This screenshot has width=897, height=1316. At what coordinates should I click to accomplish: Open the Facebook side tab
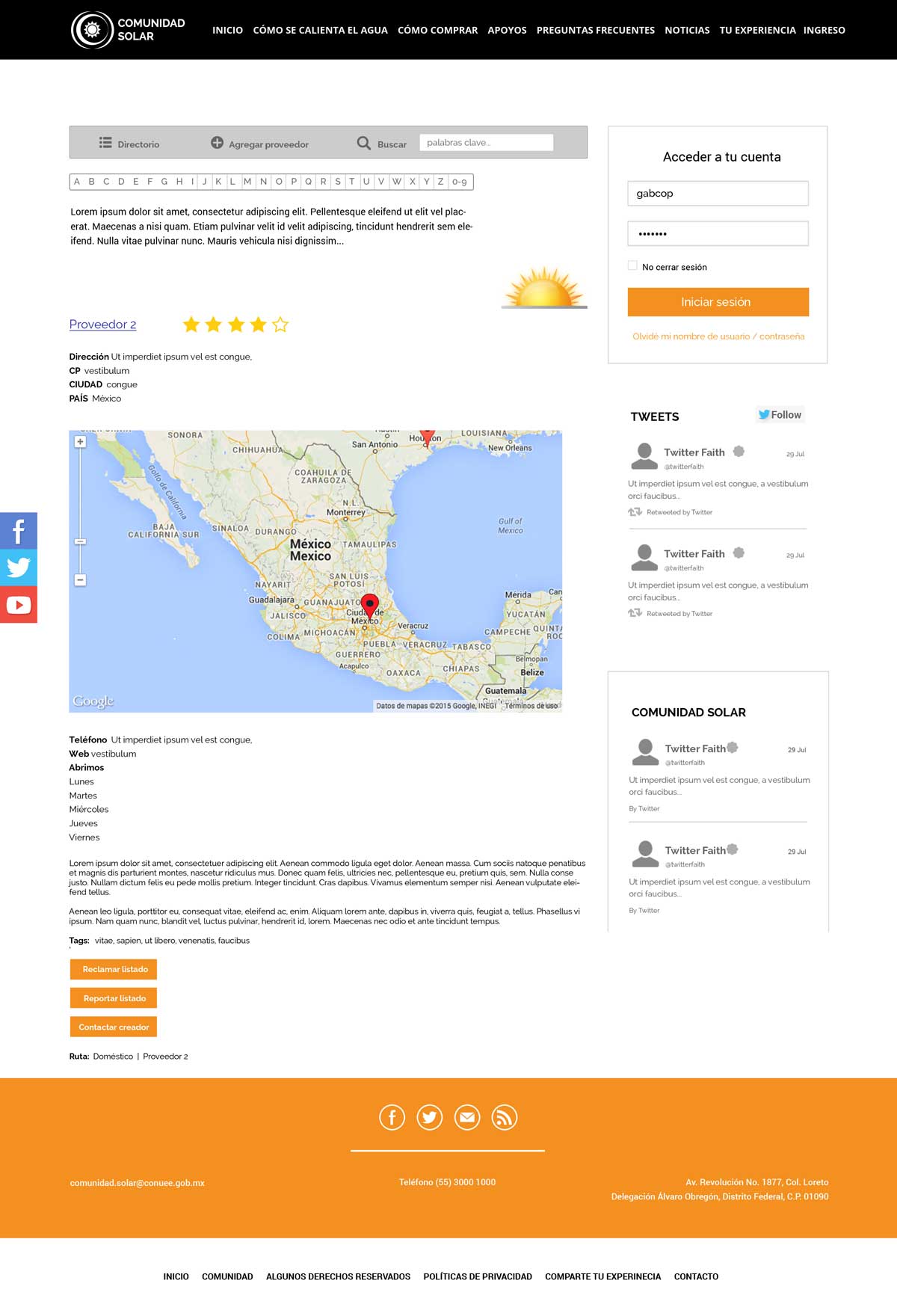click(x=19, y=531)
